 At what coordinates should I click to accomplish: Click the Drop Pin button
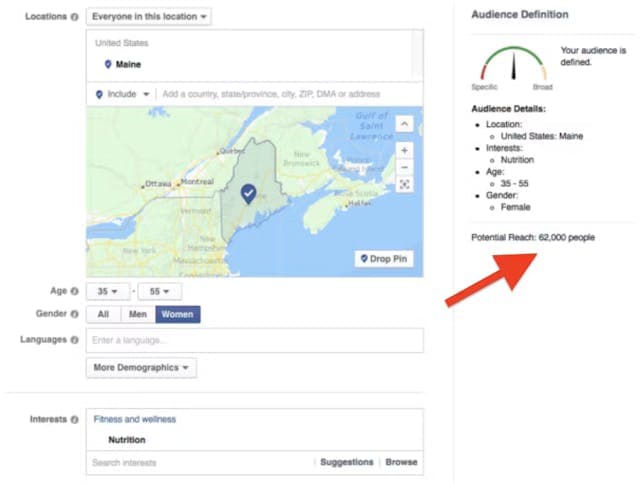click(x=384, y=259)
